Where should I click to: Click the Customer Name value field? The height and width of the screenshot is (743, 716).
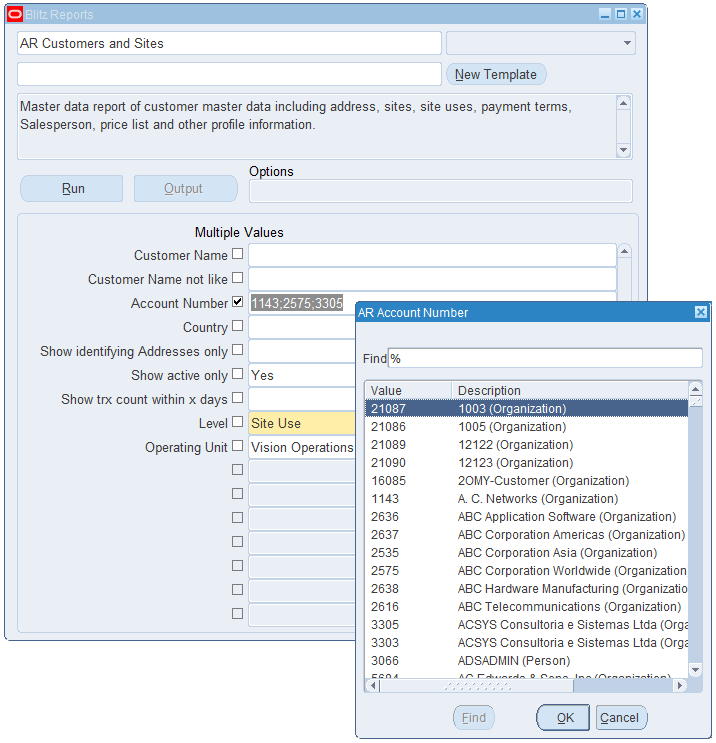(432, 255)
